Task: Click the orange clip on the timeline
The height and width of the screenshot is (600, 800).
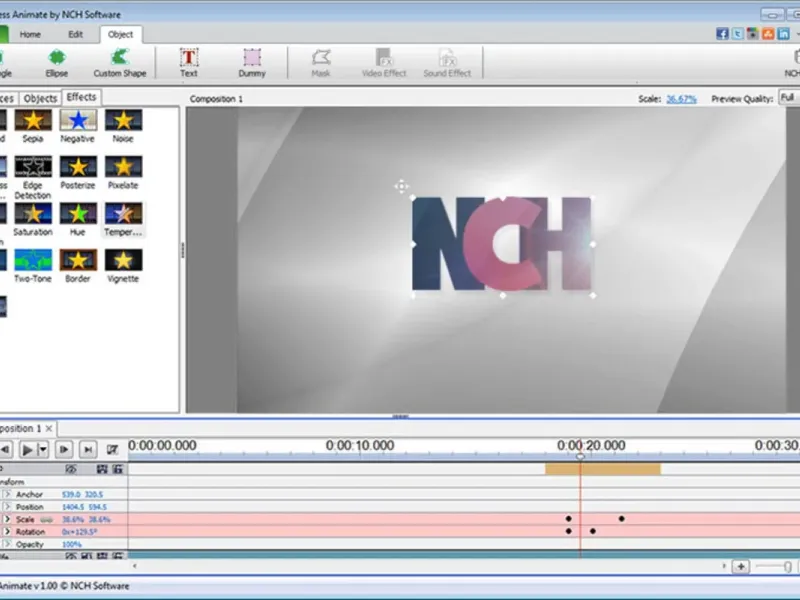Action: (x=603, y=469)
